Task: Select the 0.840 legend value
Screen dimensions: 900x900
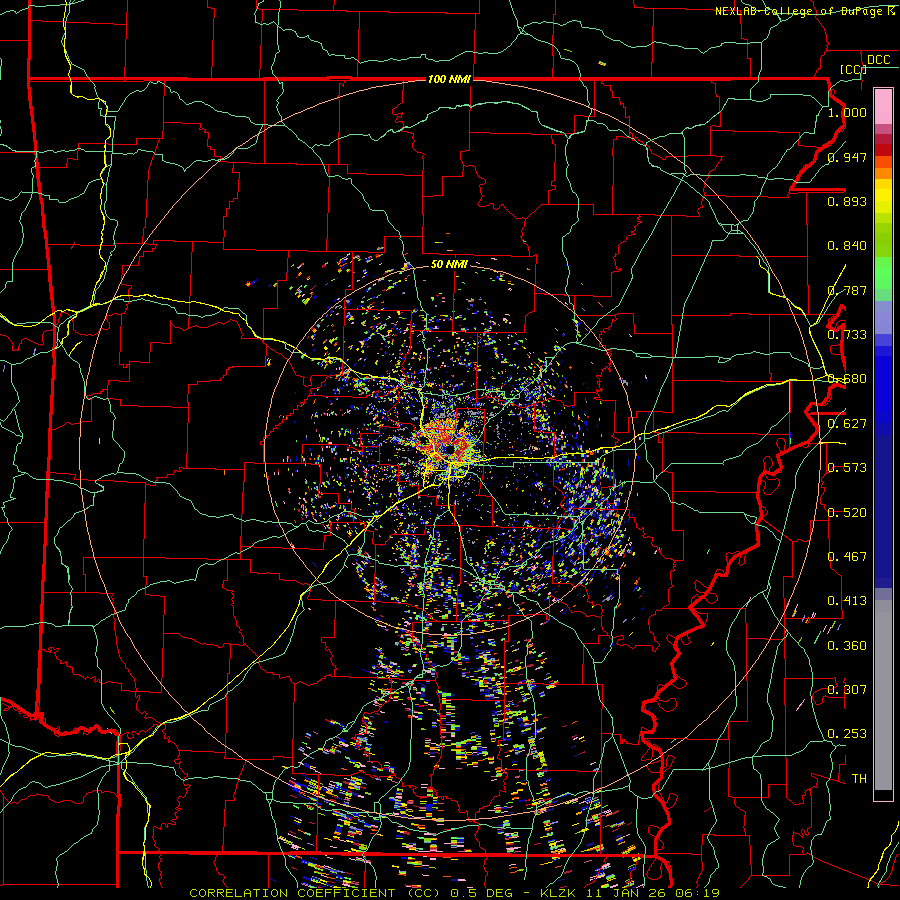Action: click(847, 246)
